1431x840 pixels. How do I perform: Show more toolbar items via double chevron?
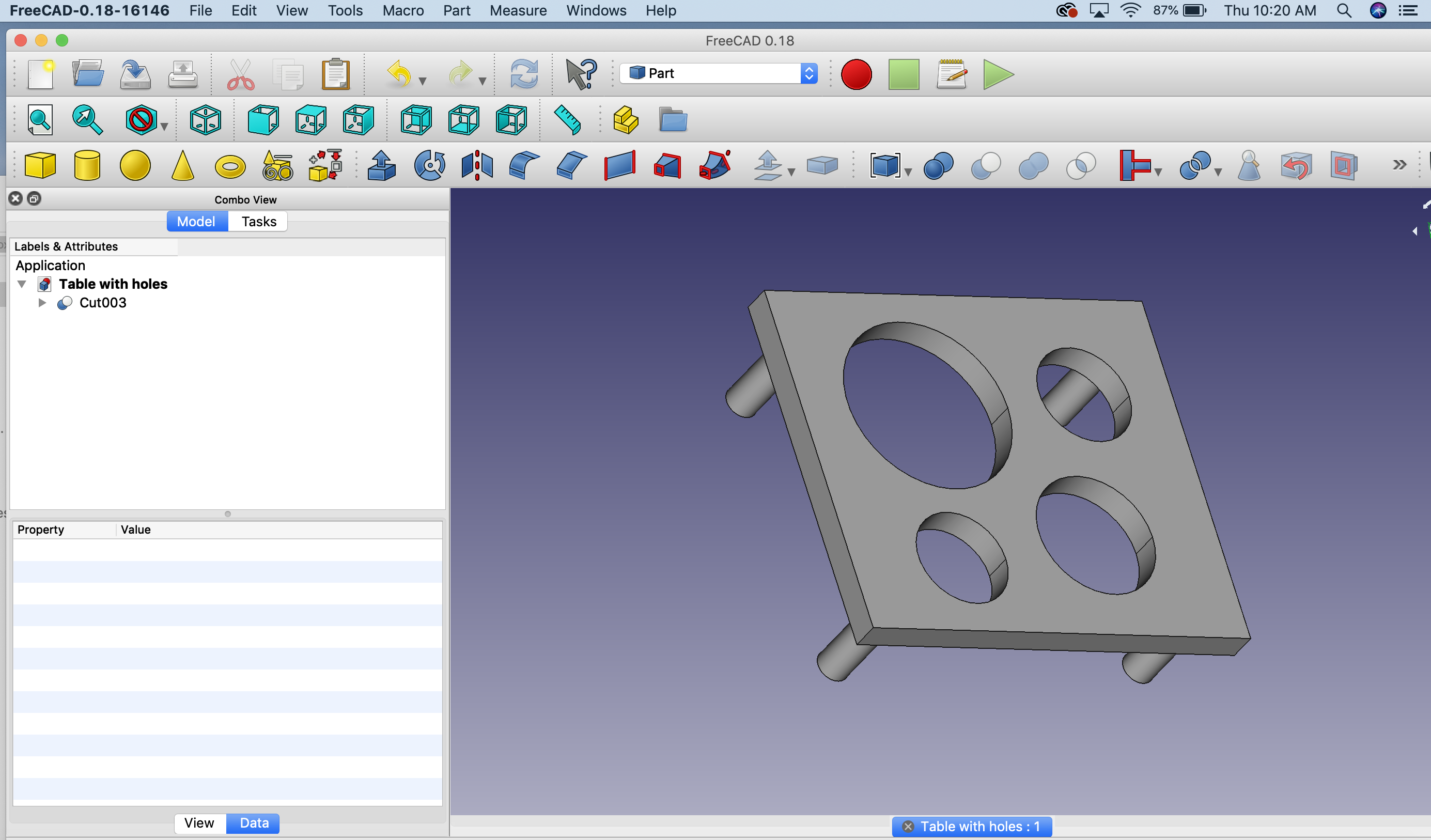(1399, 165)
